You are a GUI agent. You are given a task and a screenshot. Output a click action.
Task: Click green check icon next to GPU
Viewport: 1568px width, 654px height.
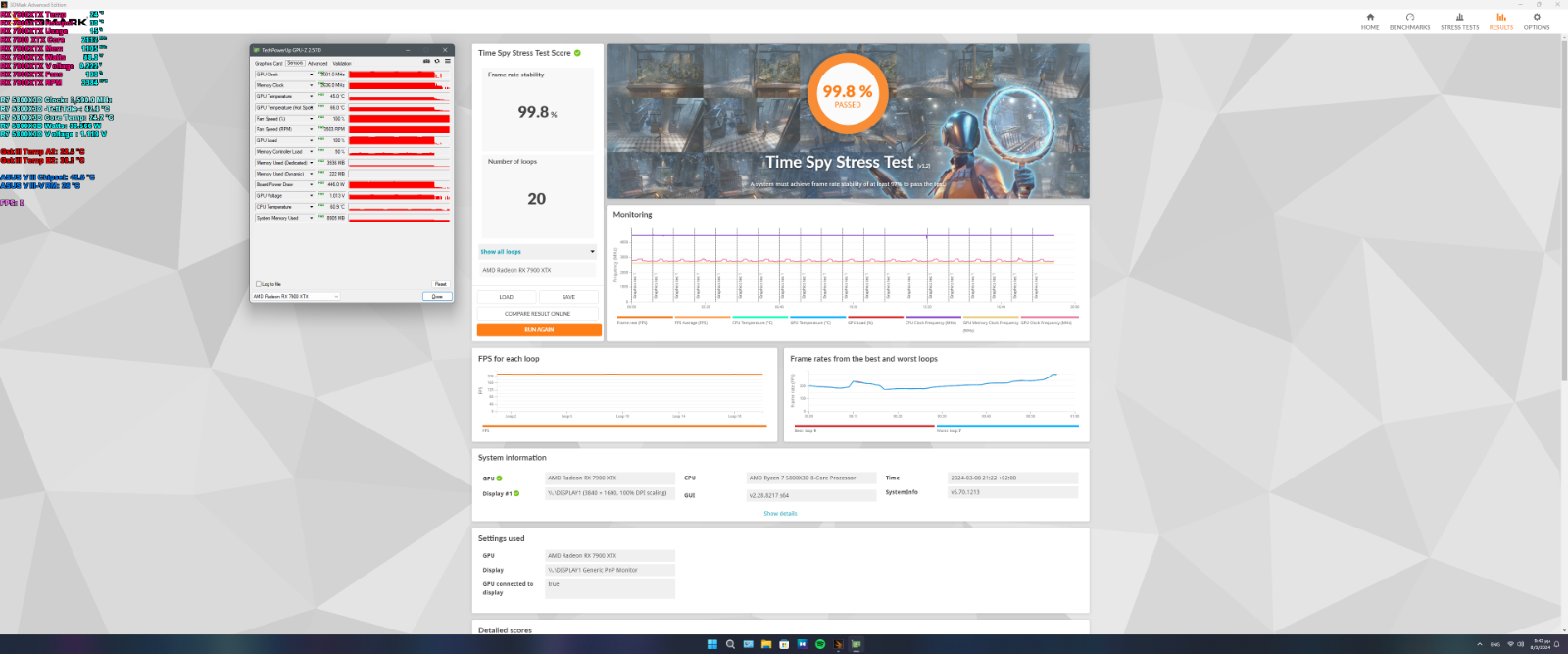[x=499, y=478]
